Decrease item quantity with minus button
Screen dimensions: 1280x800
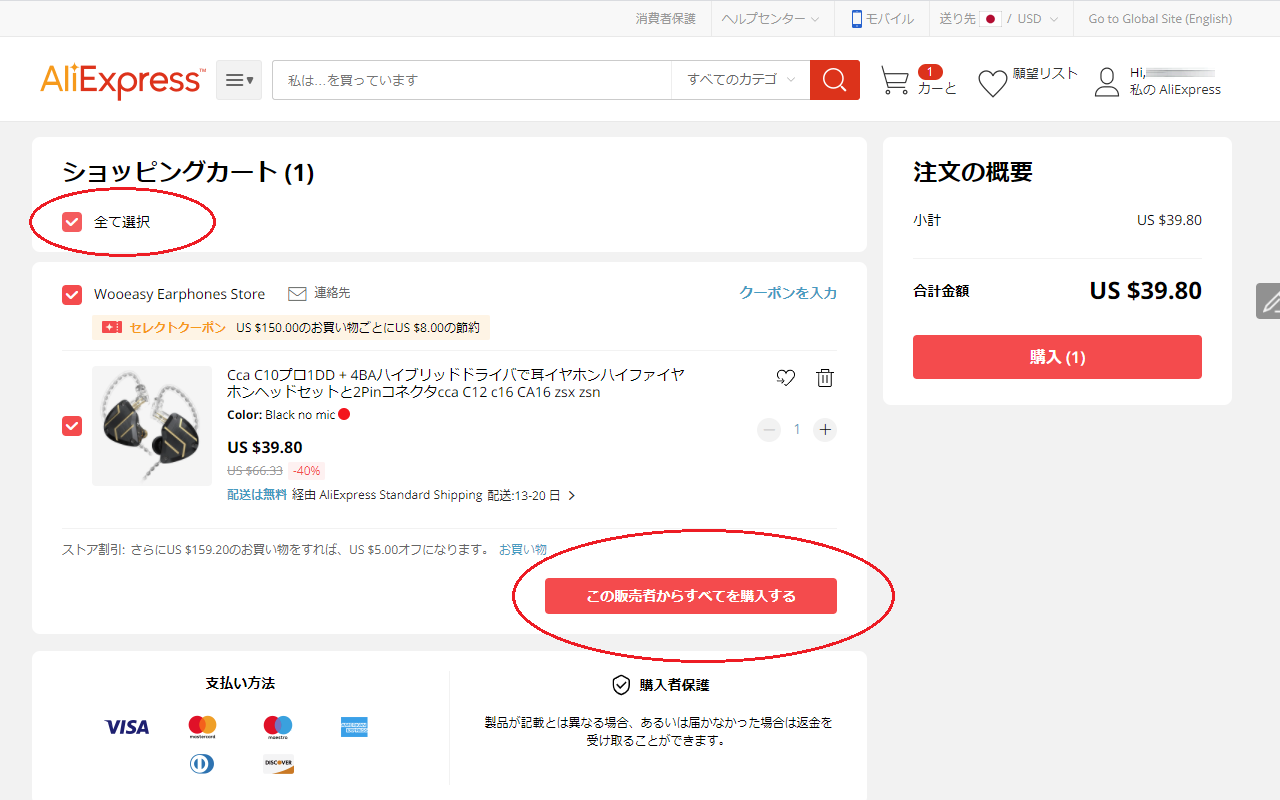pyautogui.click(x=769, y=430)
